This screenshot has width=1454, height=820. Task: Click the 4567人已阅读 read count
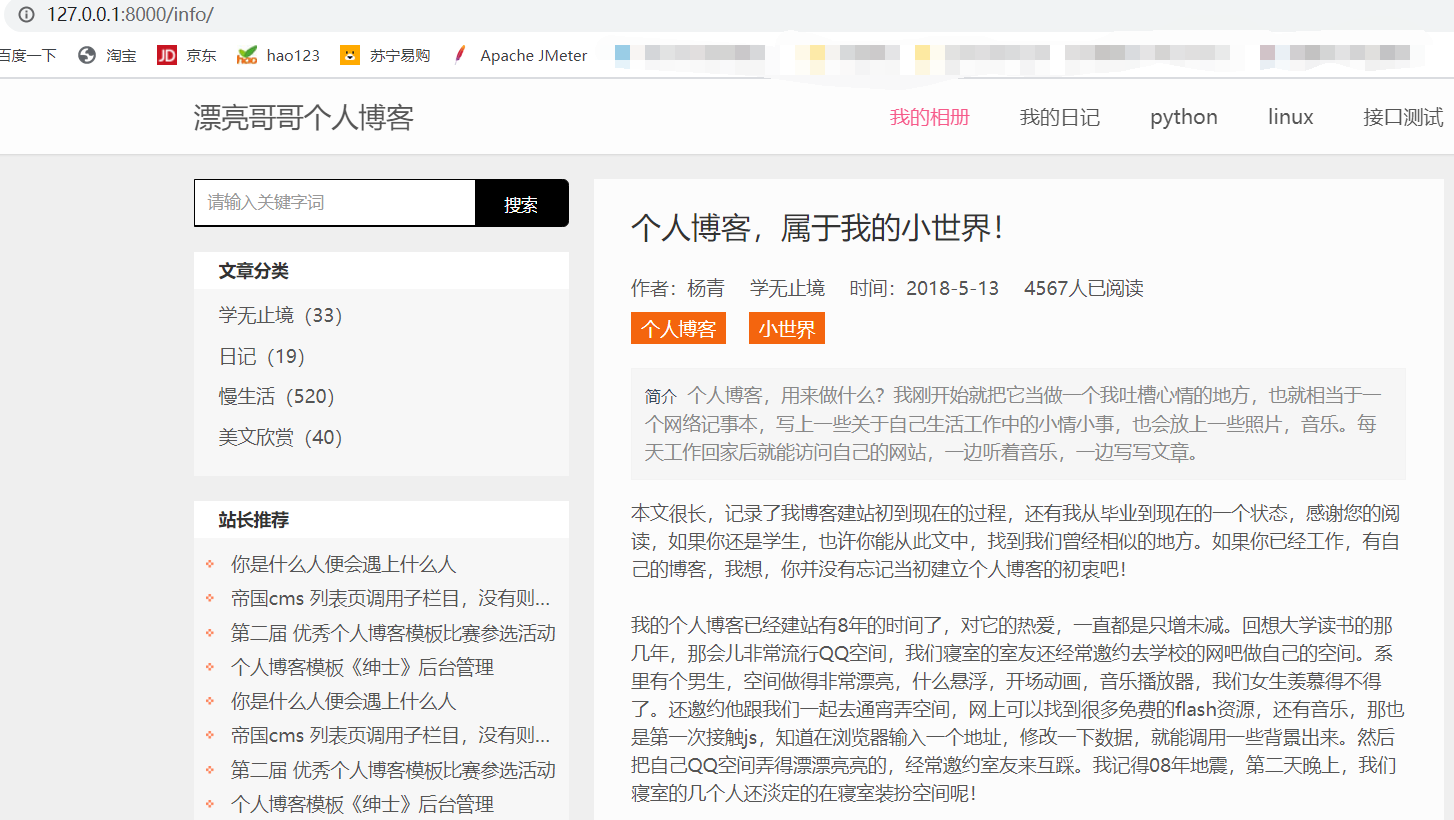click(x=1084, y=289)
